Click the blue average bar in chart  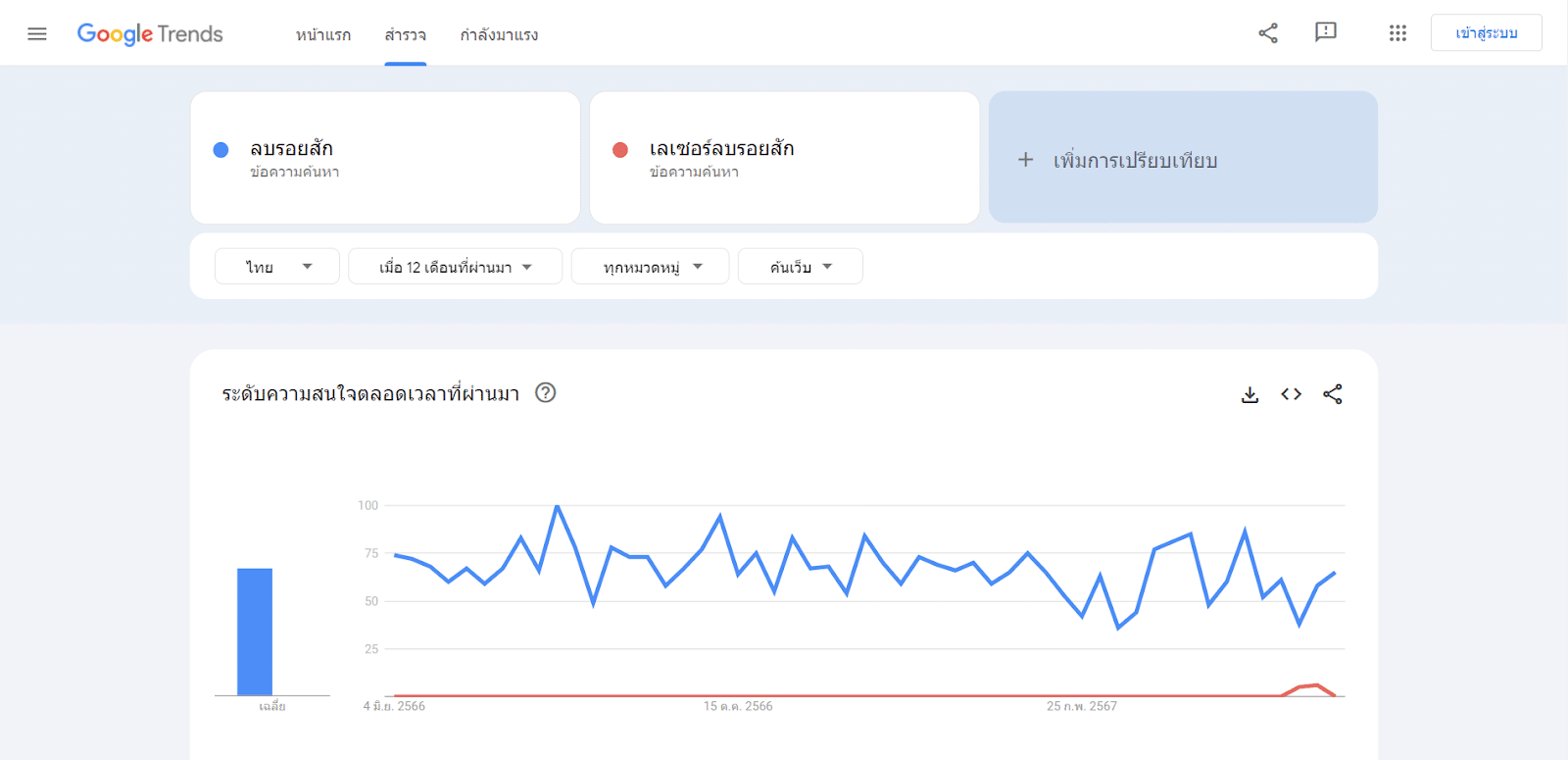click(x=255, y=632)
